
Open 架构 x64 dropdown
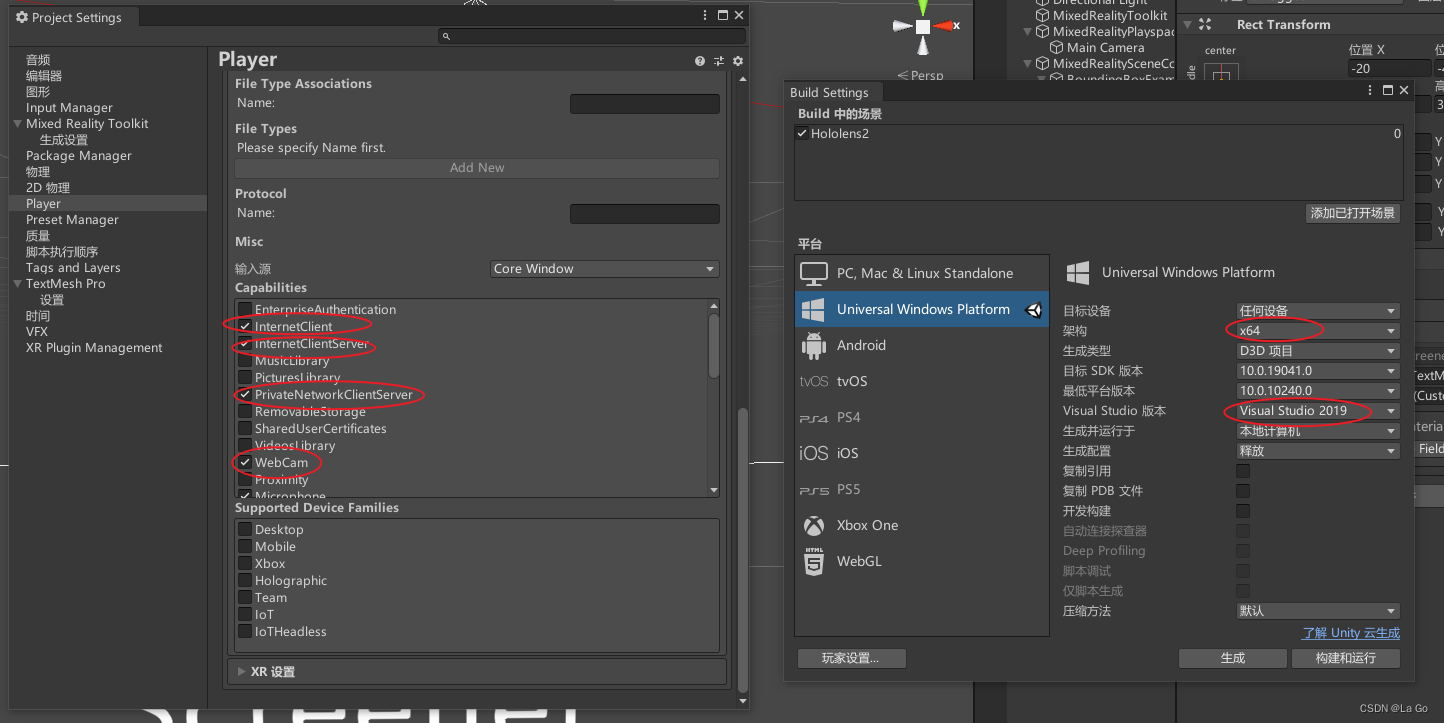pyautogui.click(x=1317, y=331)
